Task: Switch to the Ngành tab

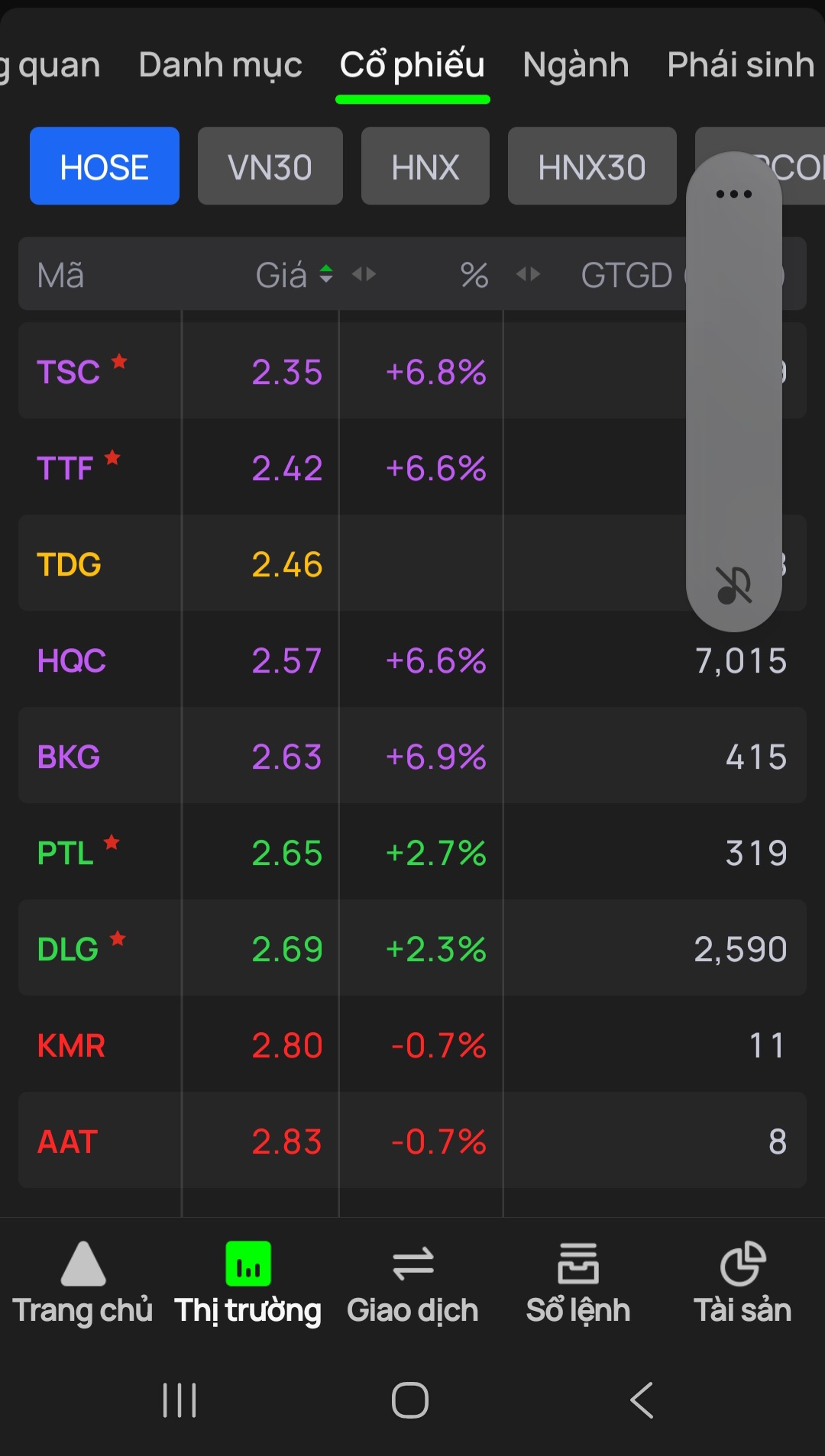Action: (576, 65)
